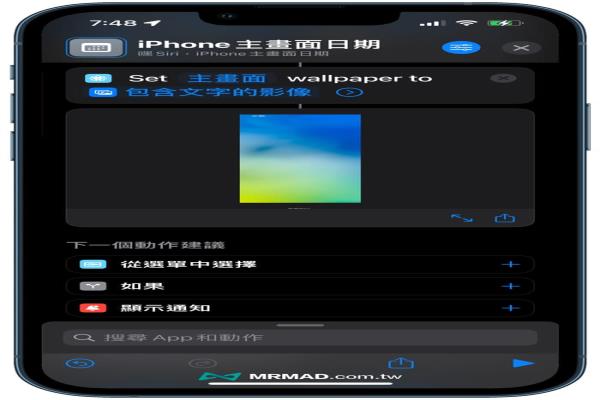Select the 顯示通知 suggestion
The width and height of the screenshot is (600, 400).
tap(300, 308)
